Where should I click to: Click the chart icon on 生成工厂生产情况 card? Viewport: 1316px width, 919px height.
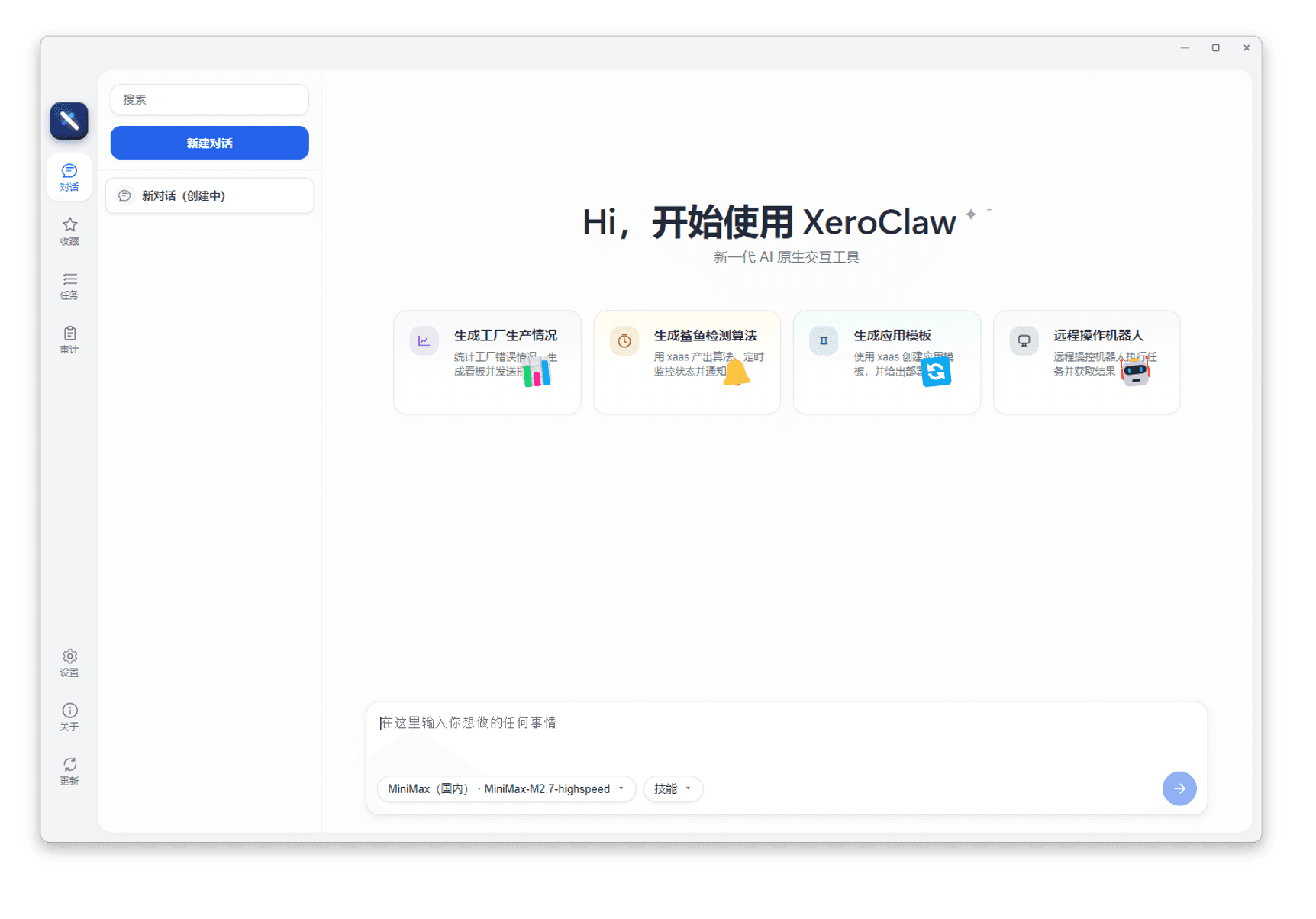click(x=424, y=340)
